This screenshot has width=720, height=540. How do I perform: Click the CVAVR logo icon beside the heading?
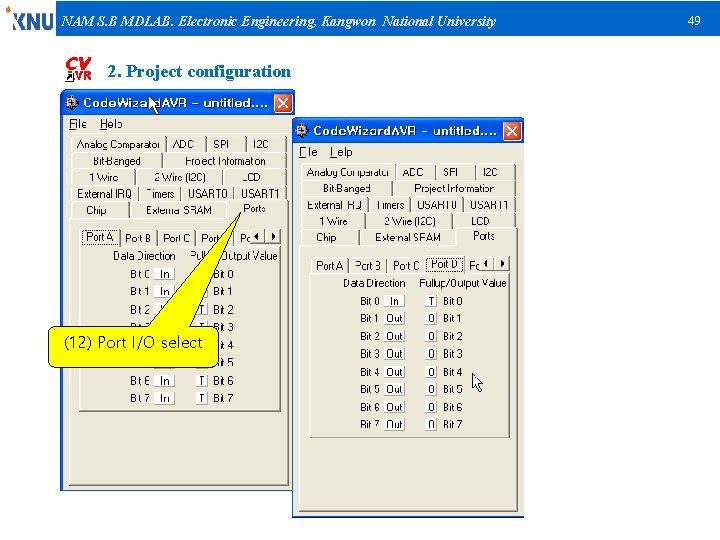[x=79, y=69]
